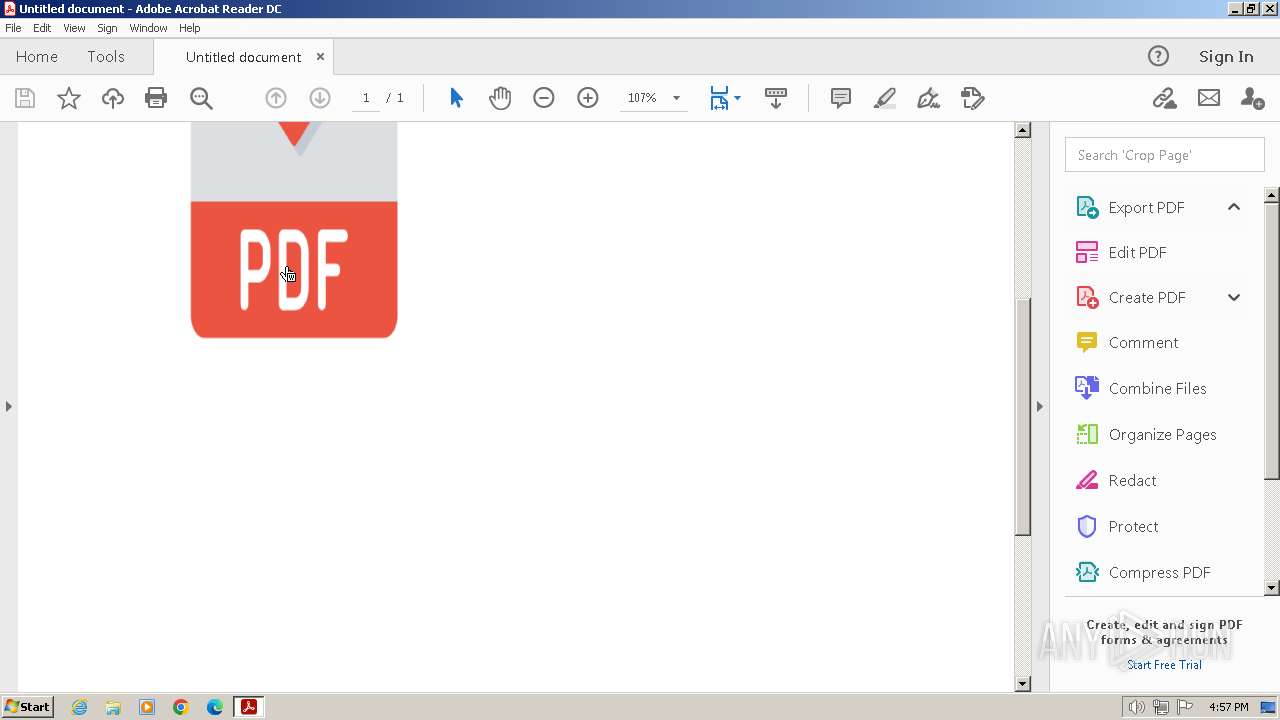
Task: Click Create PDF label
Action: [x=1147, y=297]
